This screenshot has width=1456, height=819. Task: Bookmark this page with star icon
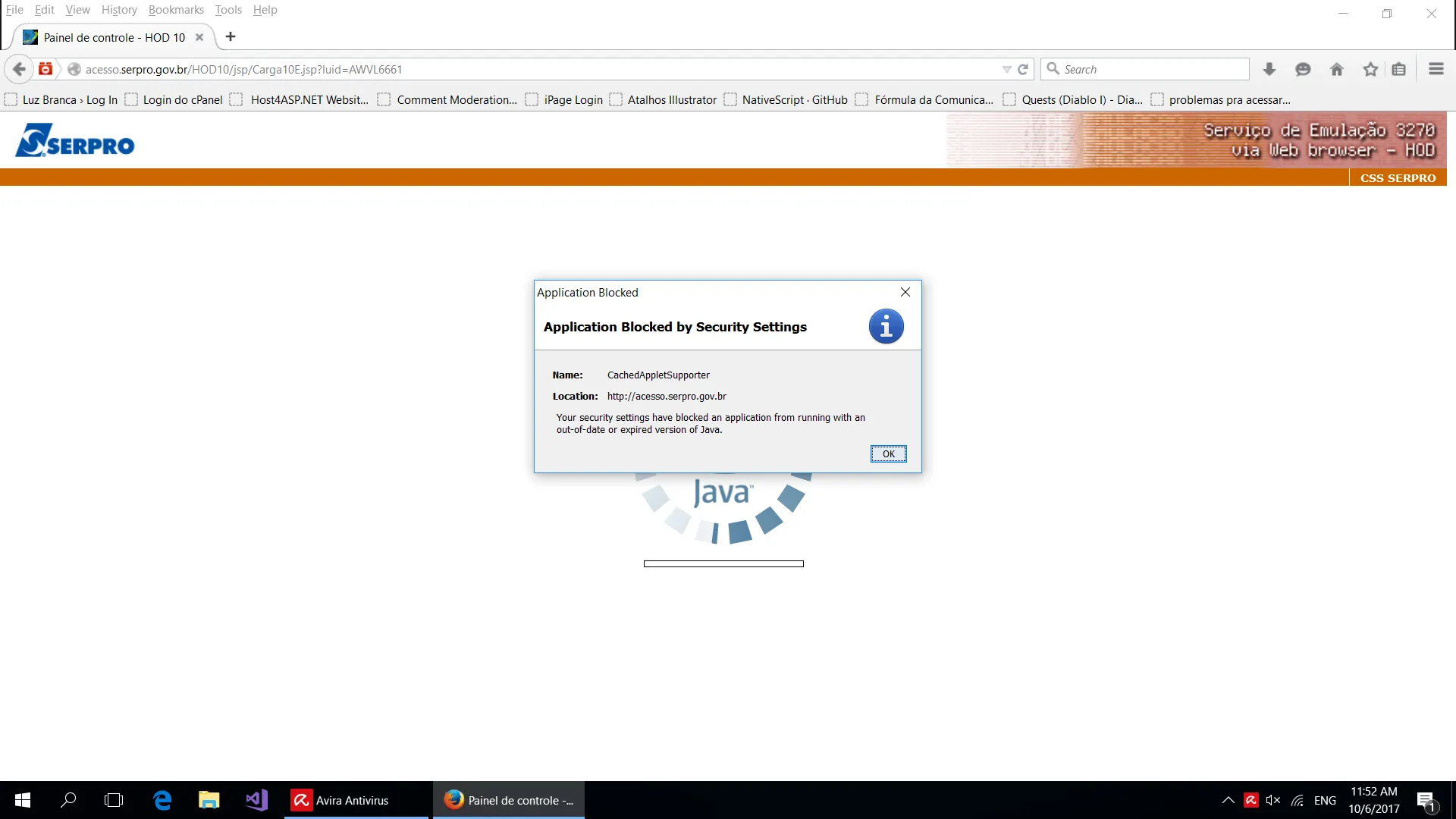pyautogui.click(x=1370, y=69)
